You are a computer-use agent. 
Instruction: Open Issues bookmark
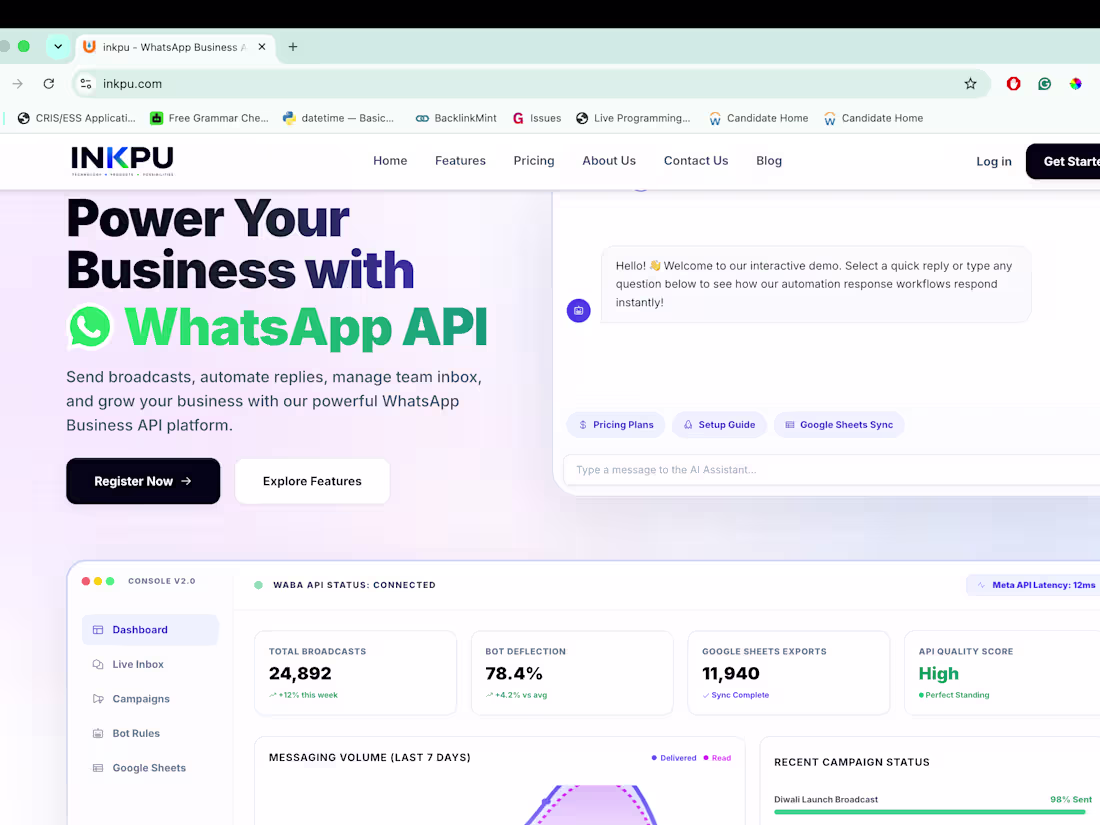[x=537, y=118]
